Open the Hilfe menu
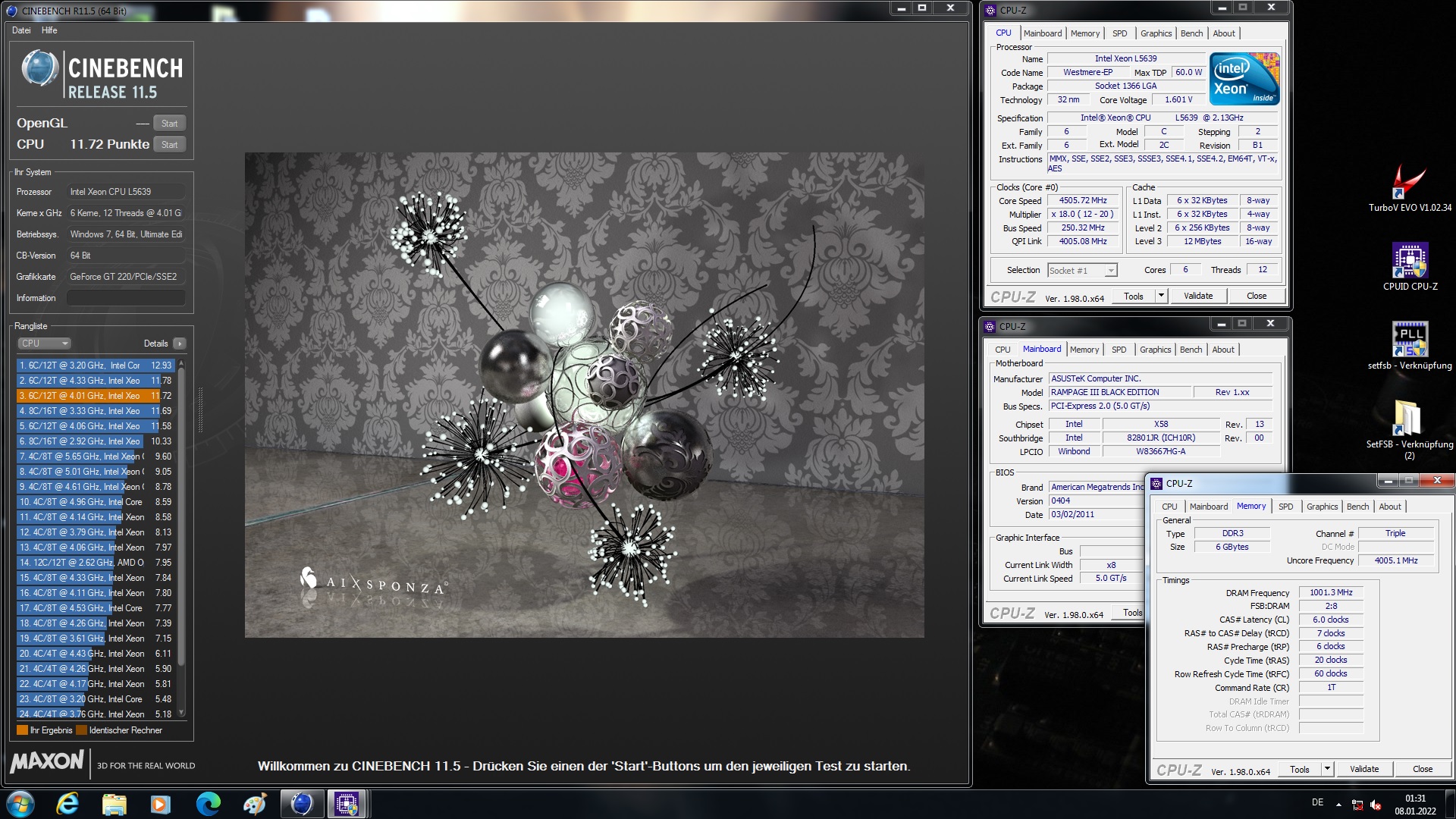Screen dimensions: 1456x819 (49, 30)
